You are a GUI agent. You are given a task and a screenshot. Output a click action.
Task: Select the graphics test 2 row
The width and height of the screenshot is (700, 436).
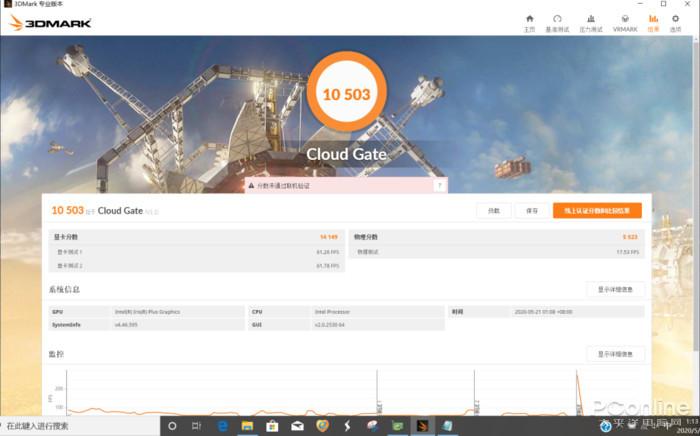pyautogui.click(x=196, y=266)
